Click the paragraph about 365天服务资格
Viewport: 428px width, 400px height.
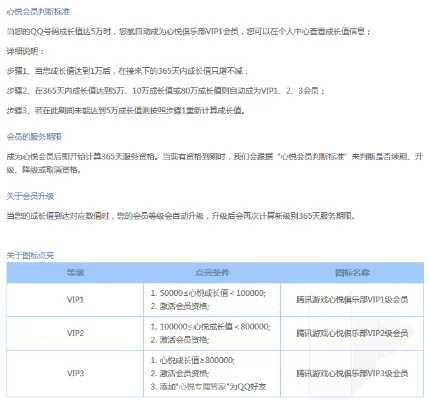tap(214, 163)
